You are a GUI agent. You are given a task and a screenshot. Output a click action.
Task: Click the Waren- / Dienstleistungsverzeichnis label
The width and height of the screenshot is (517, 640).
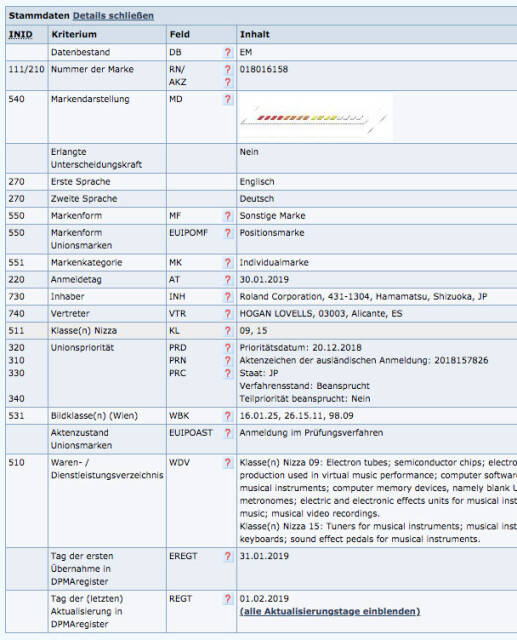click(x=107, y=469)
